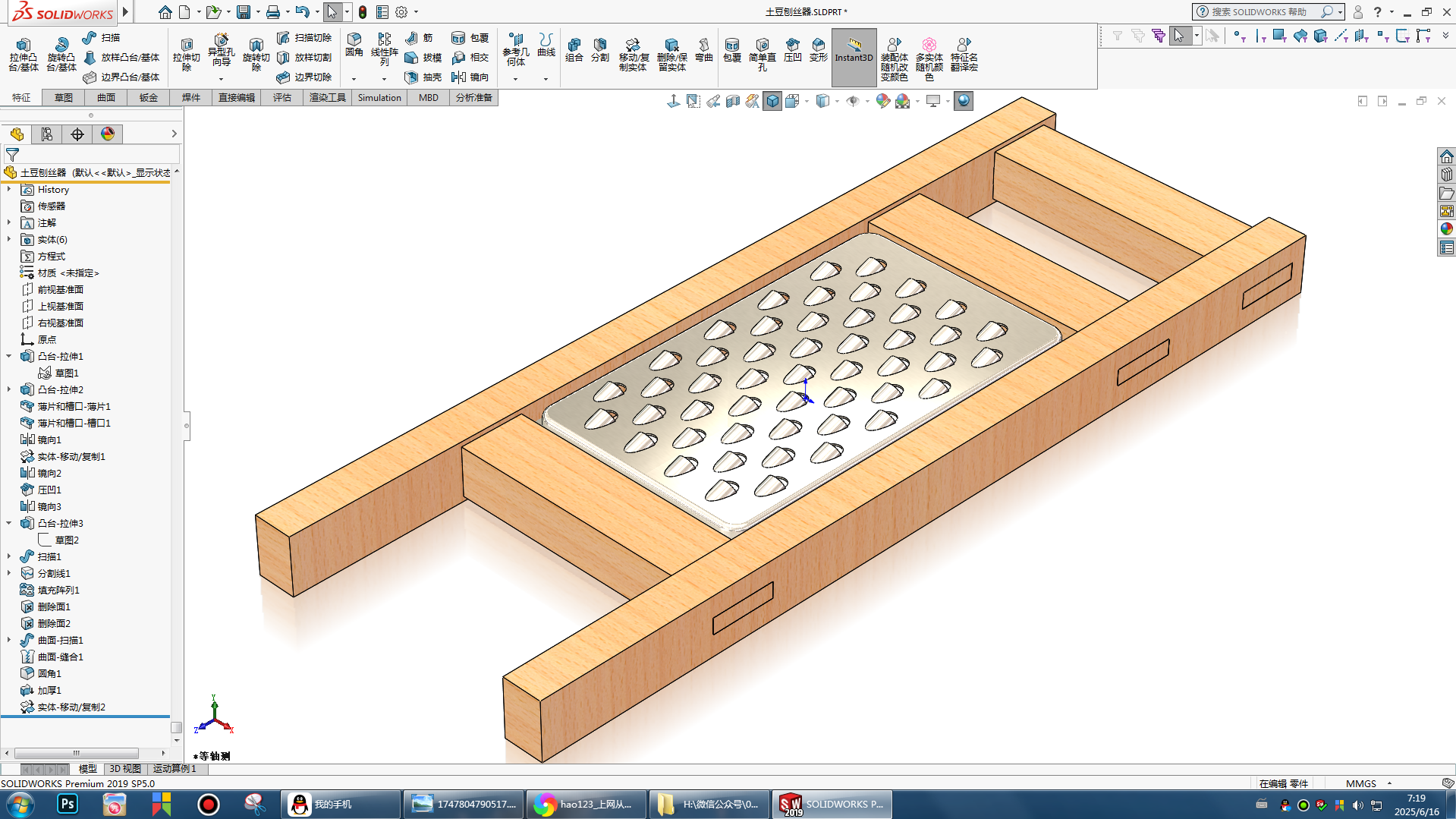Open the PropertyManager tab icon

[47, 134]
